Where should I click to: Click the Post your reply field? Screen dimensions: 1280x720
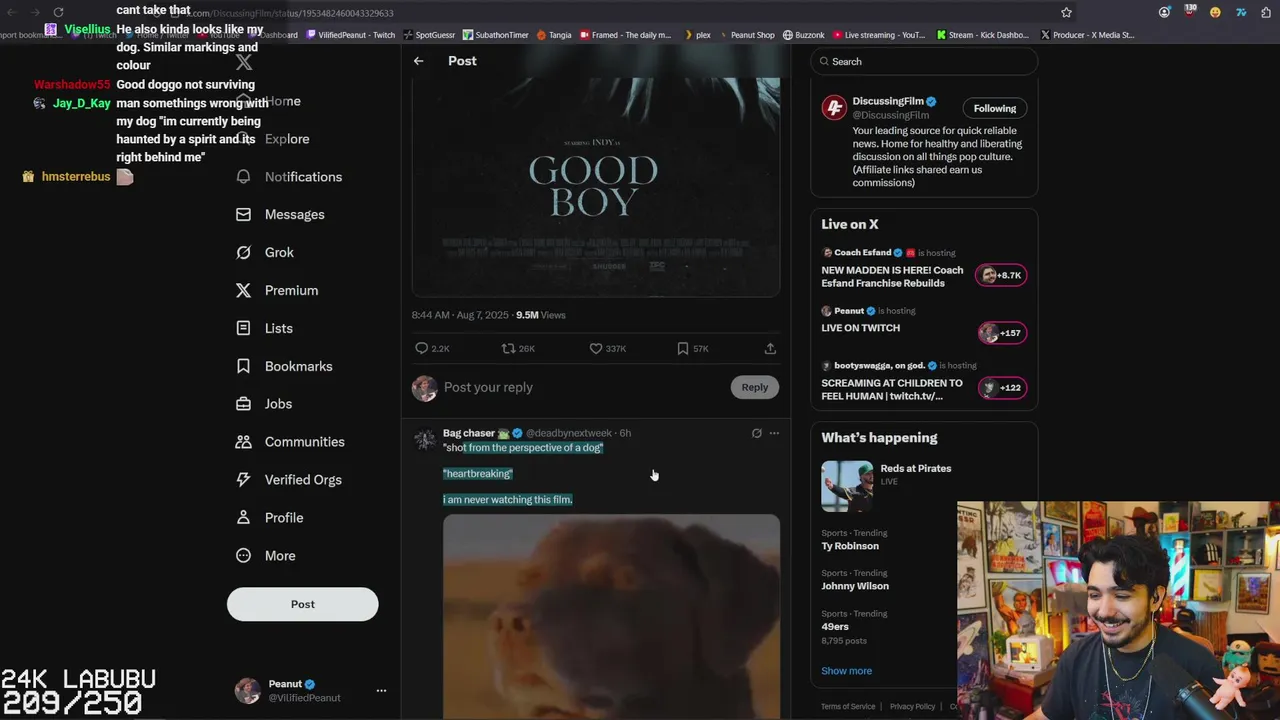[580, 388]
